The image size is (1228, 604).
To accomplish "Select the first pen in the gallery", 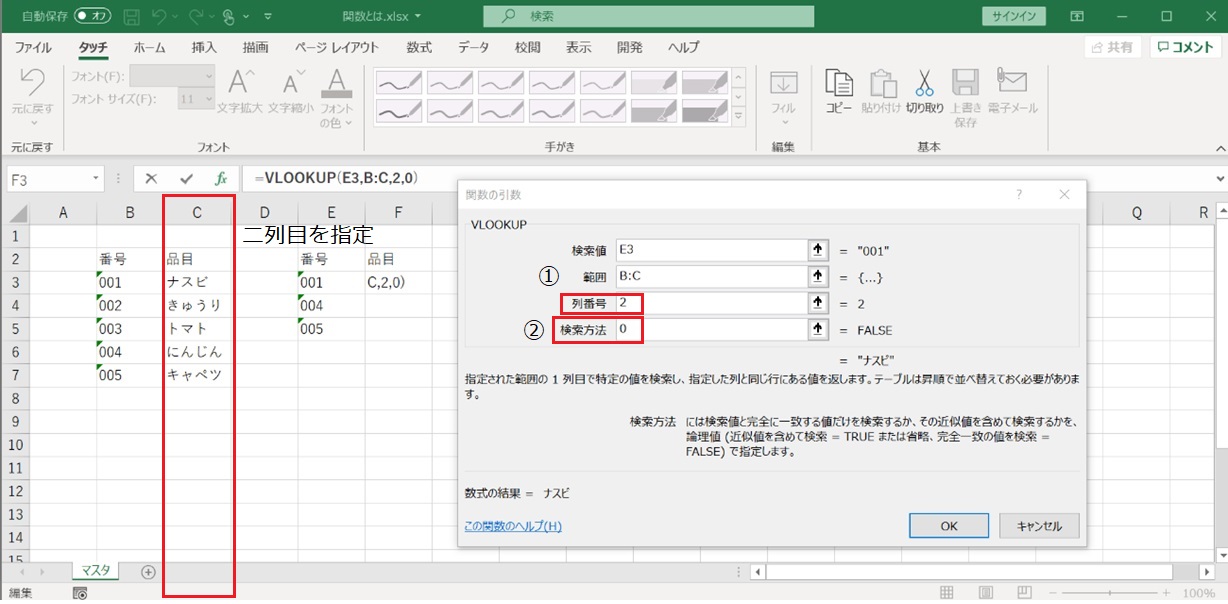I will pos(398,81).
